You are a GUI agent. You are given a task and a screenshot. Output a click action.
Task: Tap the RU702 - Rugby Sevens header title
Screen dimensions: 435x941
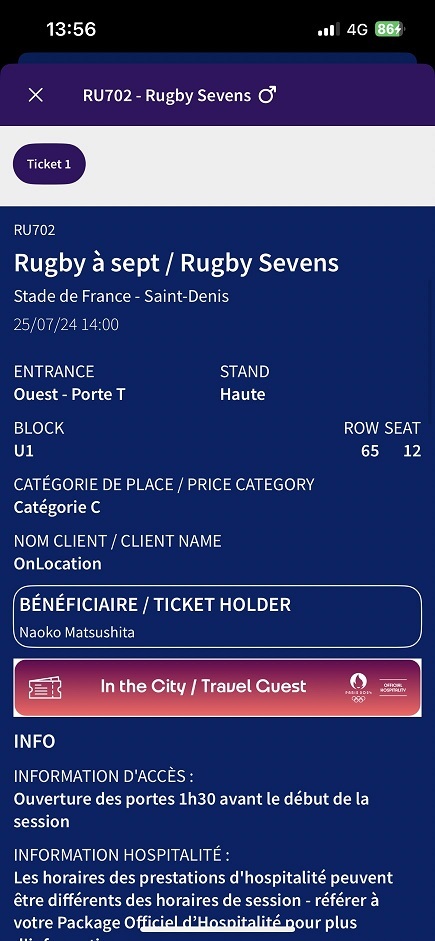[x=167, y=95]
